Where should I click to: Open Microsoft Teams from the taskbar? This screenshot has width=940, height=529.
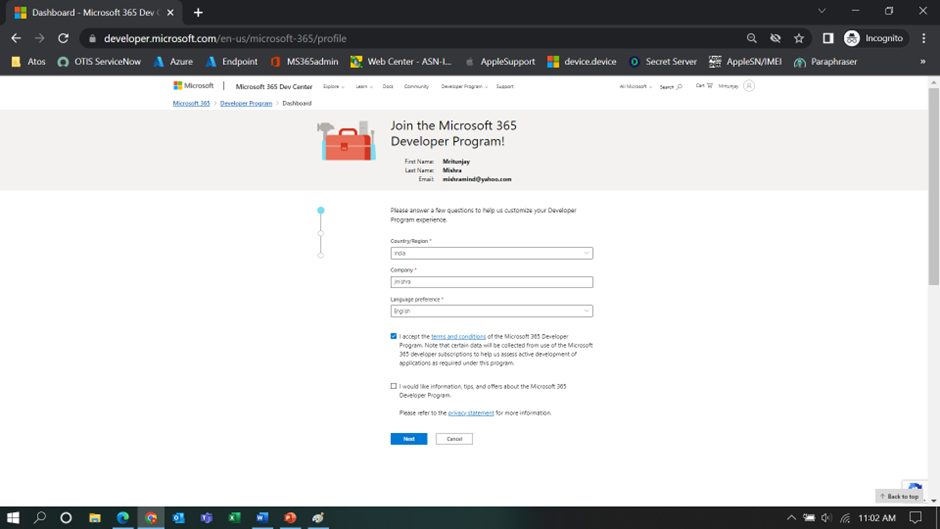point(206,518)
